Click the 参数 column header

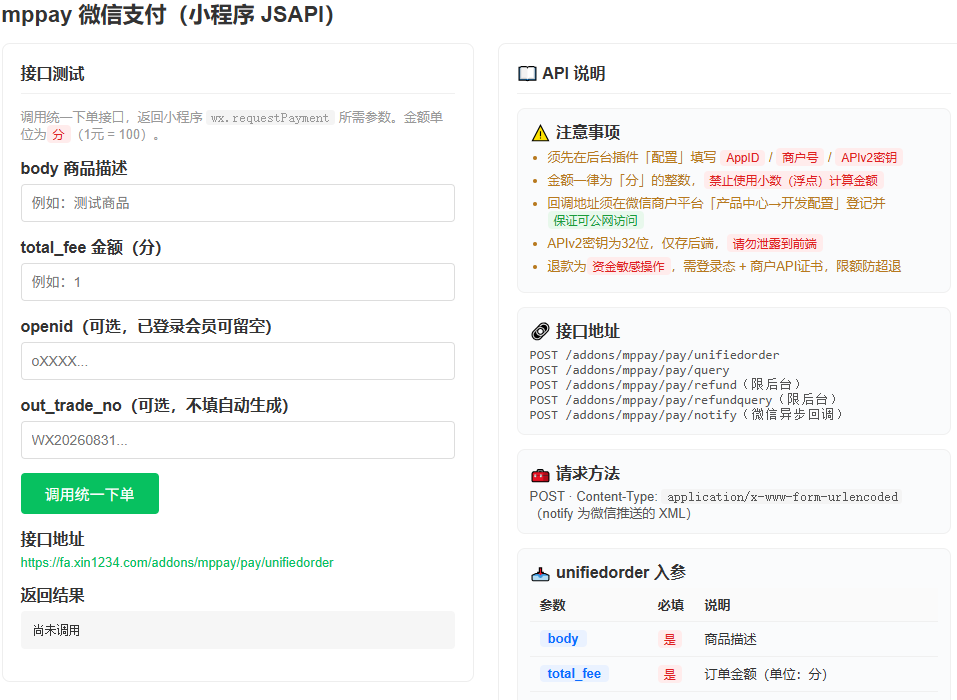point(552,605)
